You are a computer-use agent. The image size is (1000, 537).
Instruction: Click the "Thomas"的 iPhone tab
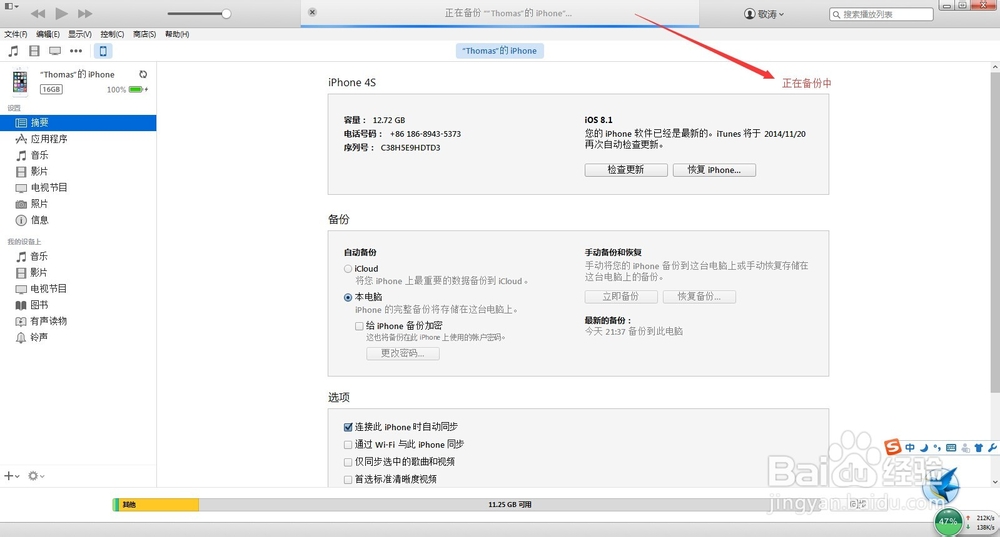[x=499, y=51]
